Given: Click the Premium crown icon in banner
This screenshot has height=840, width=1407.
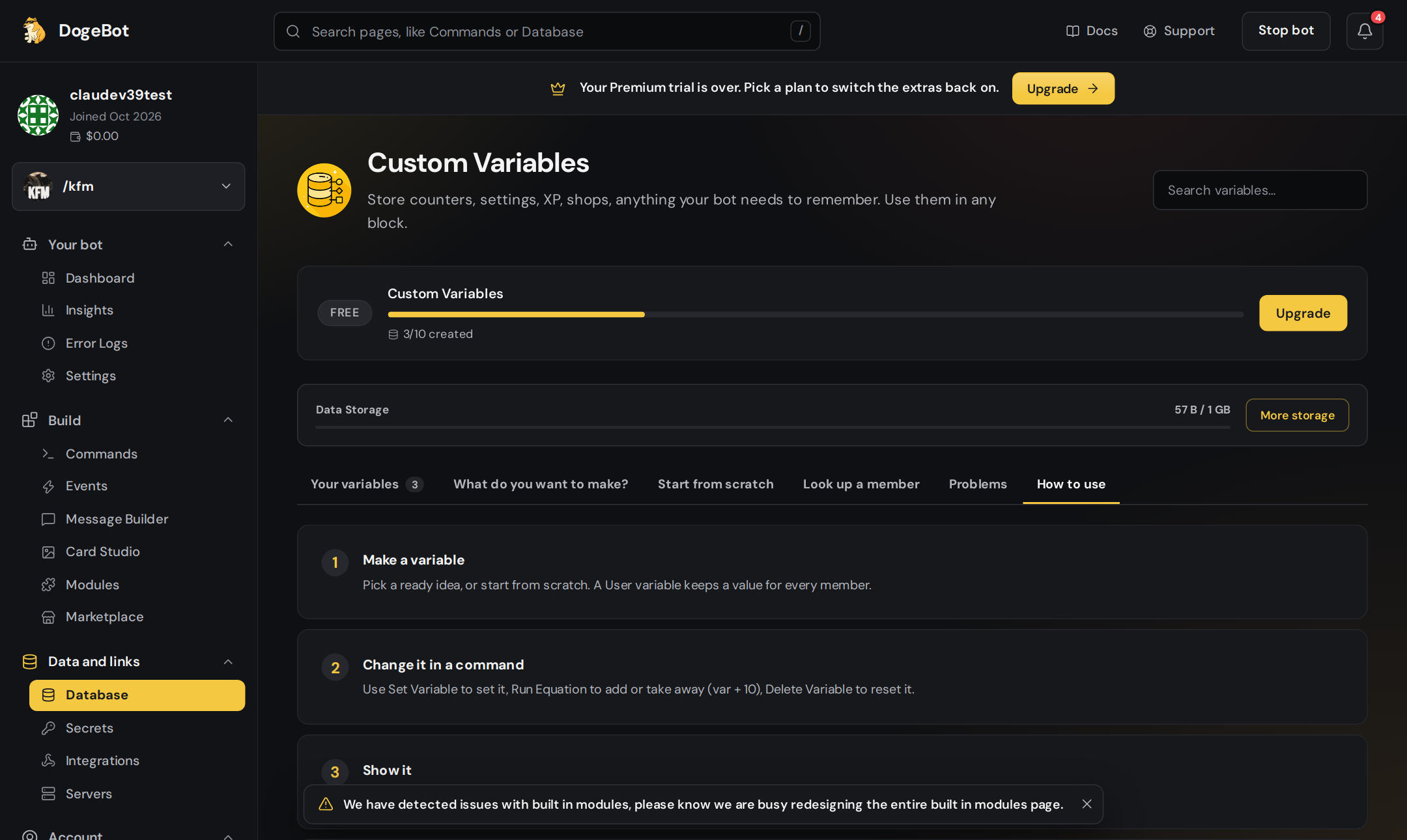Looking at the screenshot, I should tap(558, 89).
